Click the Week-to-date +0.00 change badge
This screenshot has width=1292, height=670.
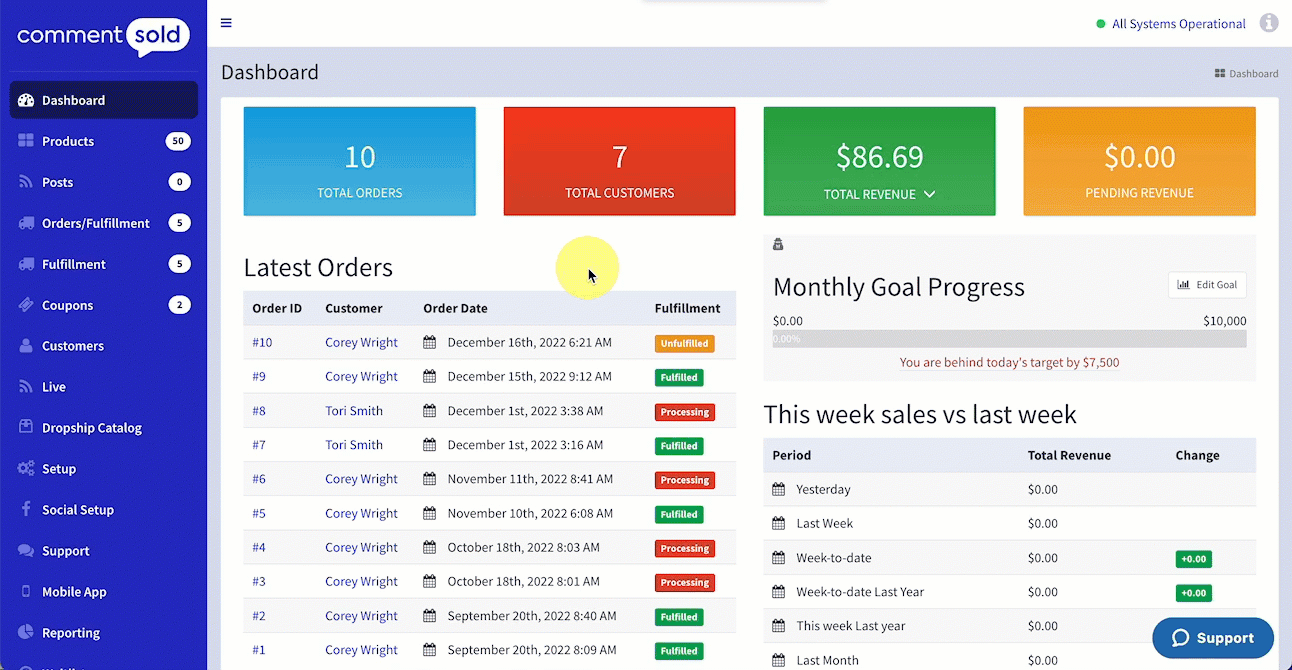pyautogui.click(x=1193, y=558)
